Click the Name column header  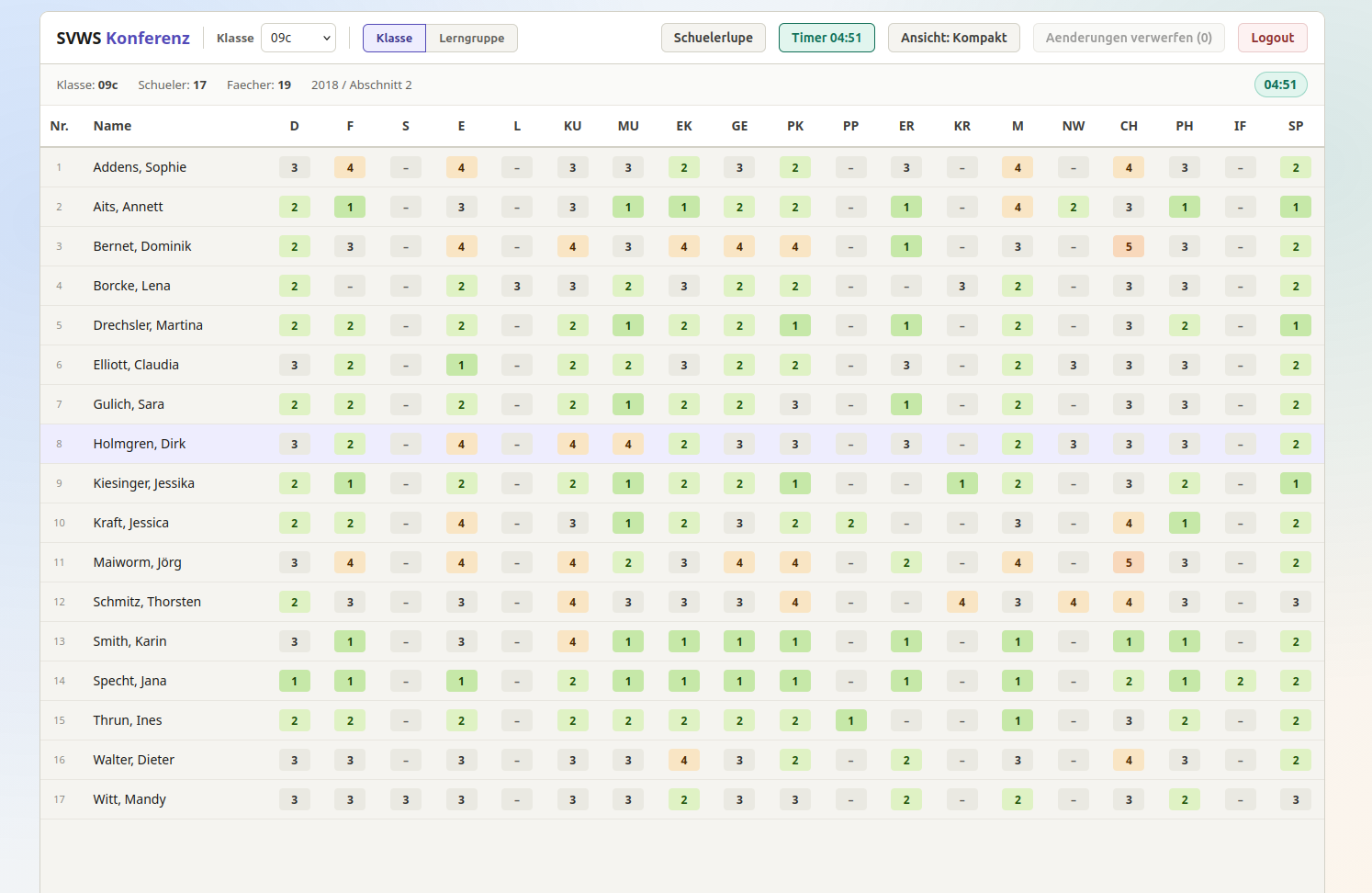[112, 126]
